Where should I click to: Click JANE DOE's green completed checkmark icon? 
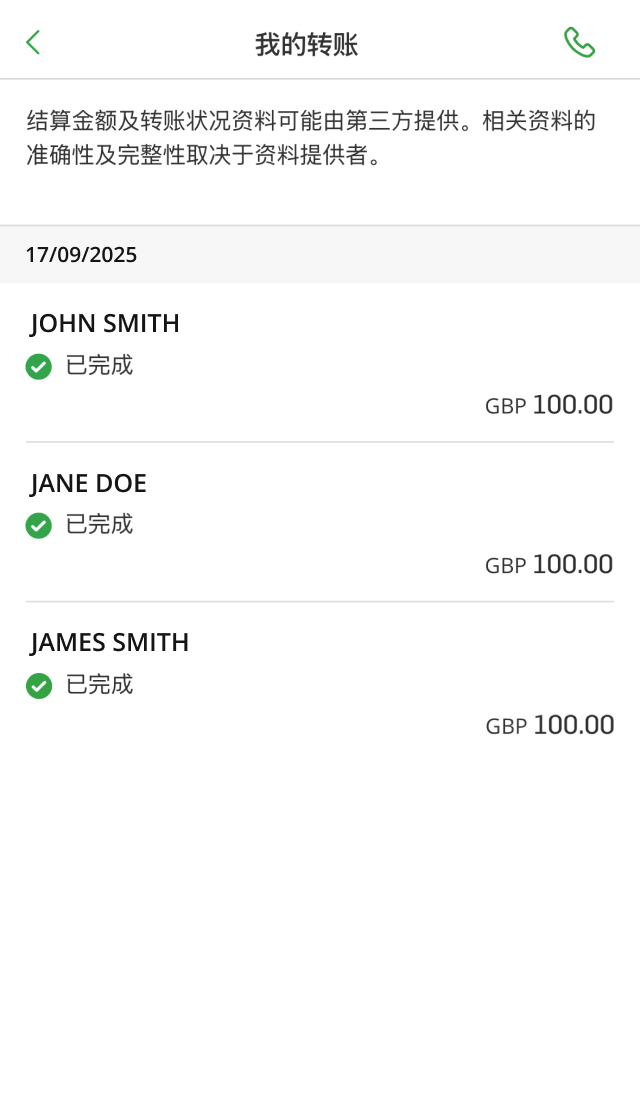pos(39,526)
